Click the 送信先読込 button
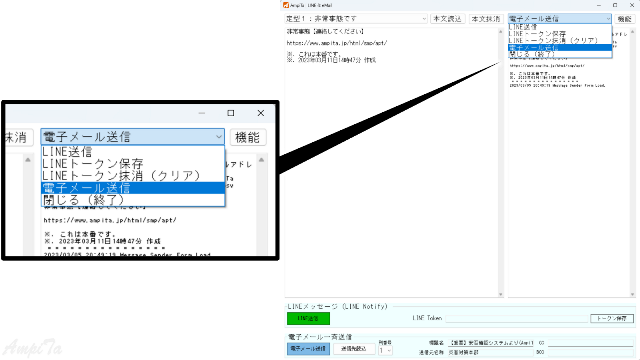Image resolution: width=640 pixels, height=360 pixels. 353,349
